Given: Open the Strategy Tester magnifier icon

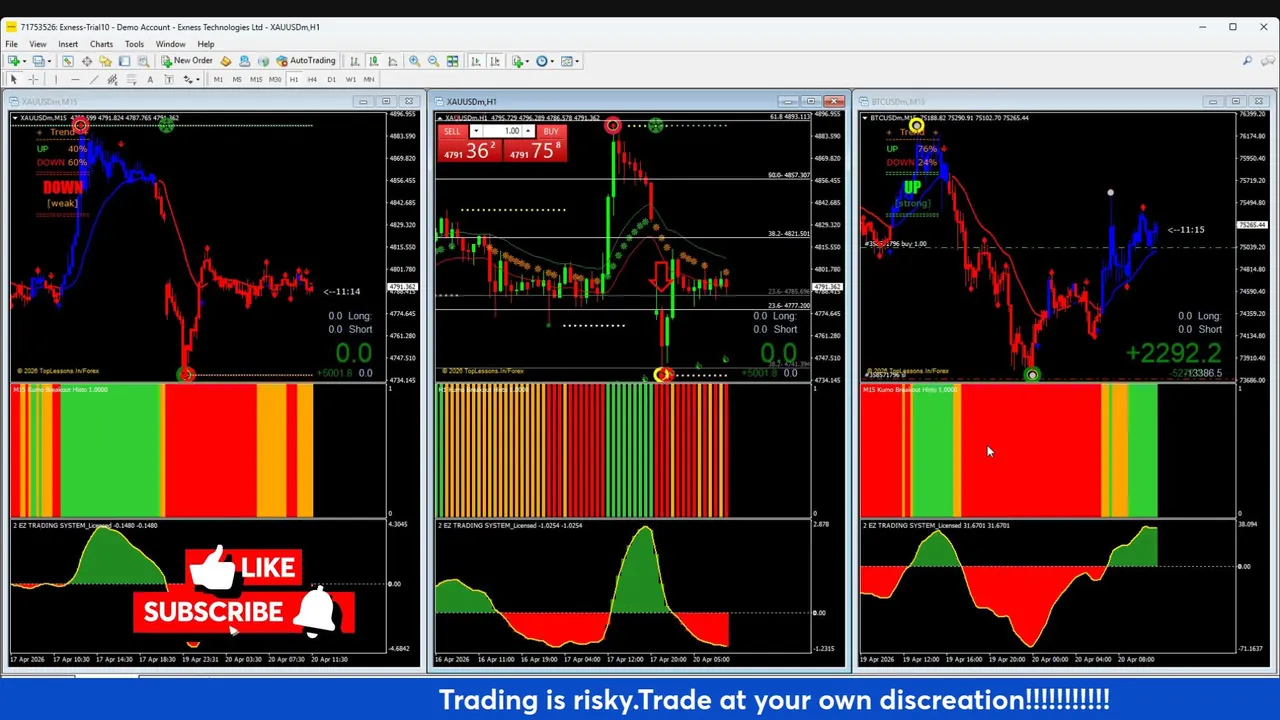Looking at the screenshot, I should [x=143, y=61].
